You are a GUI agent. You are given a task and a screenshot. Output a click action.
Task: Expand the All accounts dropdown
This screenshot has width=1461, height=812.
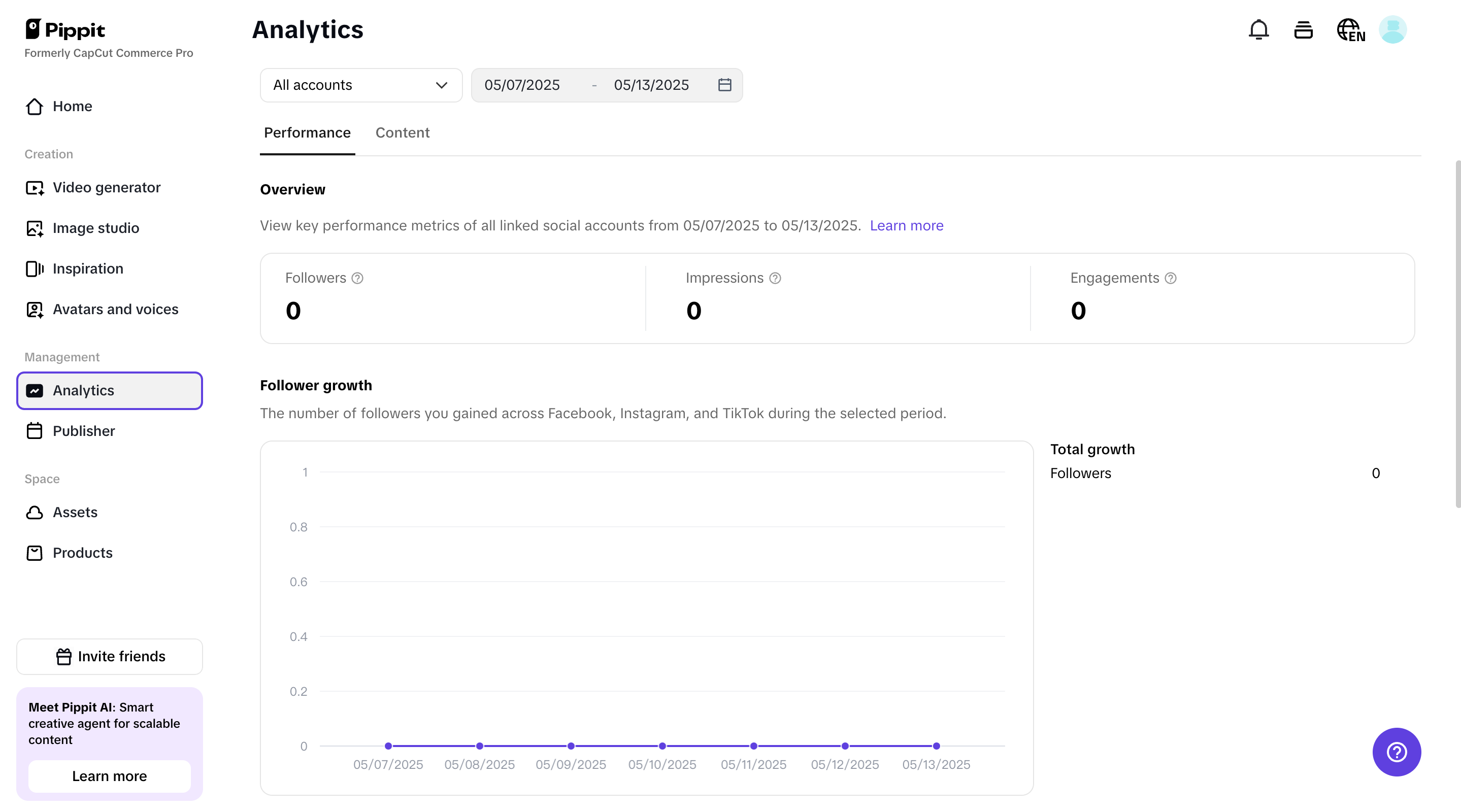[x=361, y=85]
